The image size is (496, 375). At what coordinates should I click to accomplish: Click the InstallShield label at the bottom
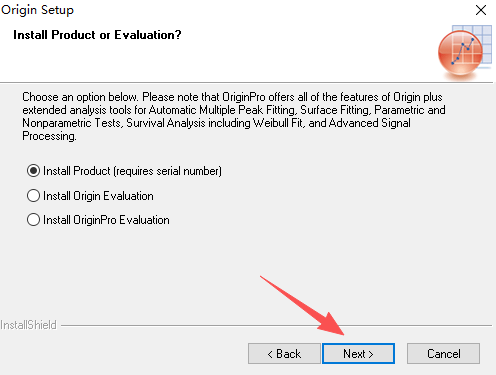[28, 325]
